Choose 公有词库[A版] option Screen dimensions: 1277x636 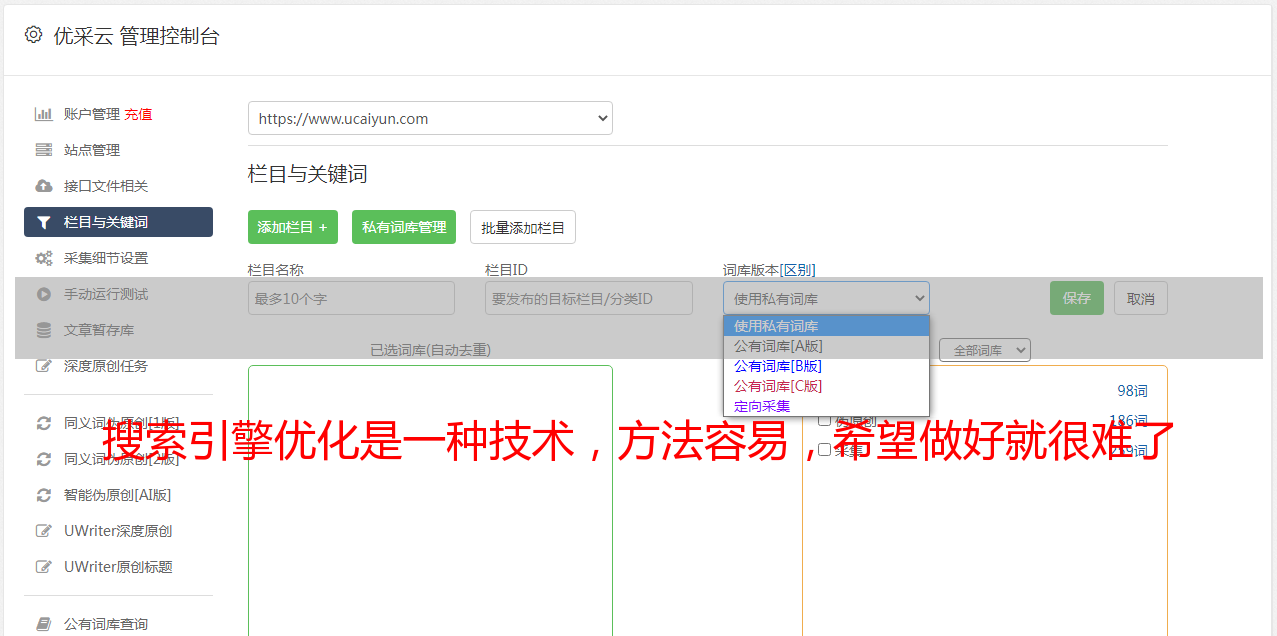pyautogui.click(x=826, y=346)
